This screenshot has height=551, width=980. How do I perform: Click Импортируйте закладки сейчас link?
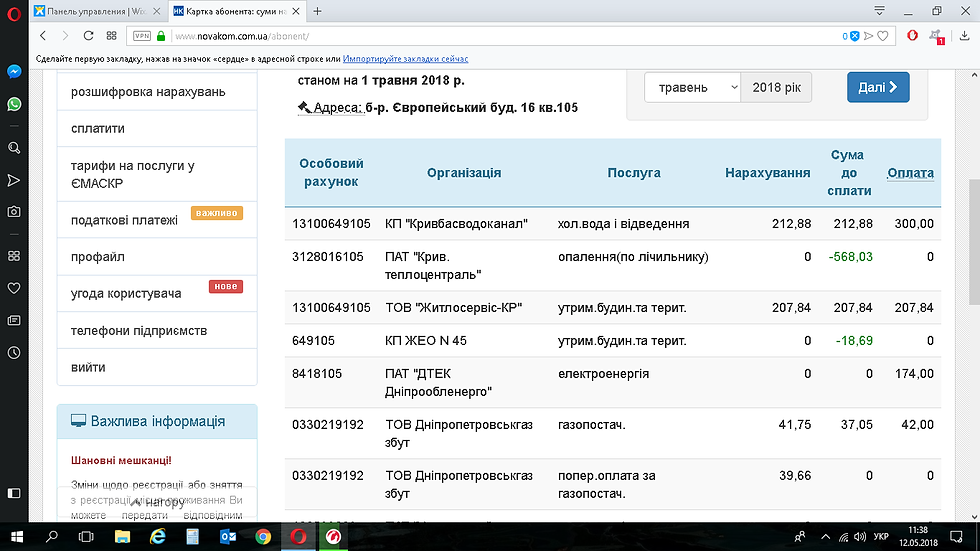[405, 59]
